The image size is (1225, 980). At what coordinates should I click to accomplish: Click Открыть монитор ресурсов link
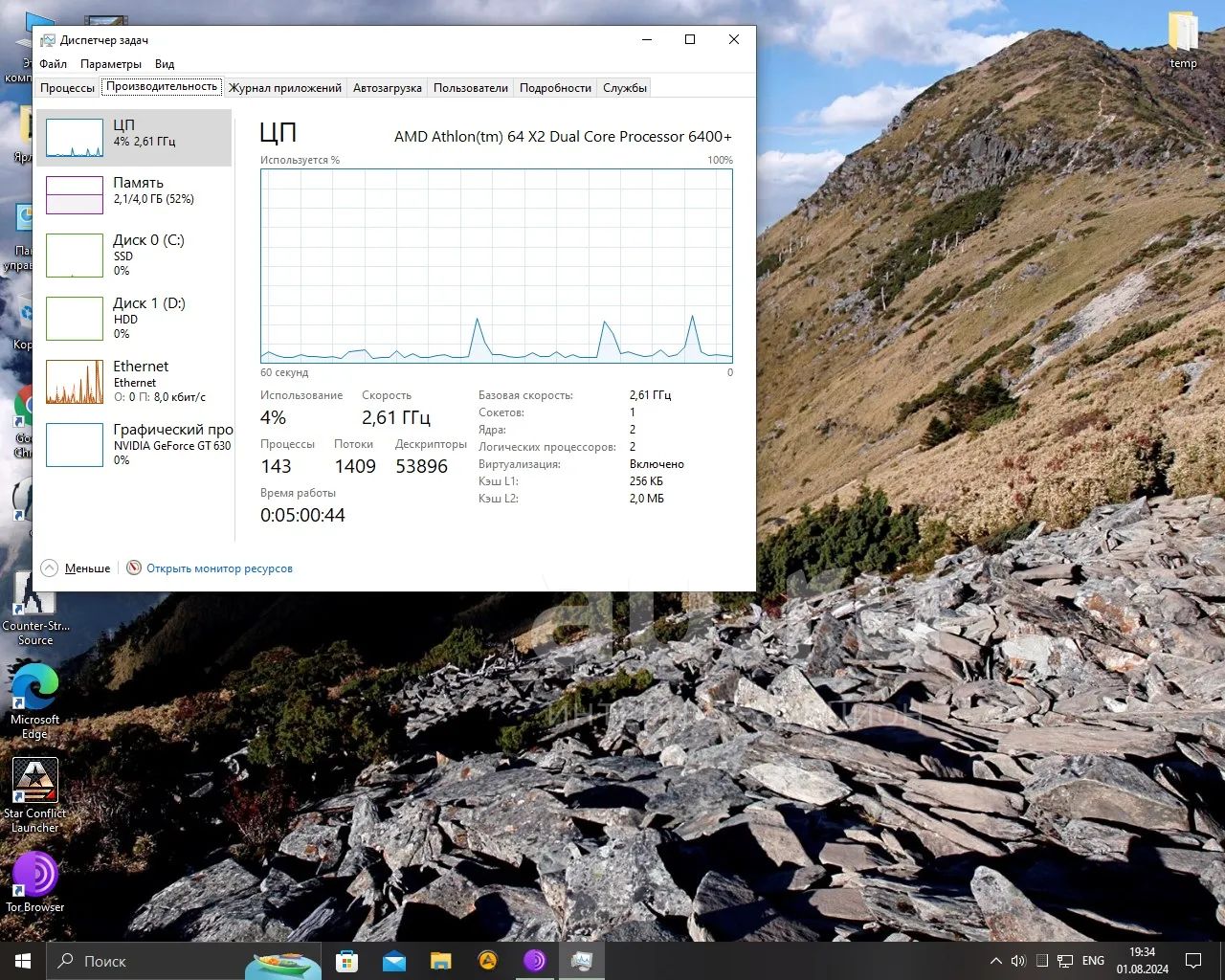point(219,568)
